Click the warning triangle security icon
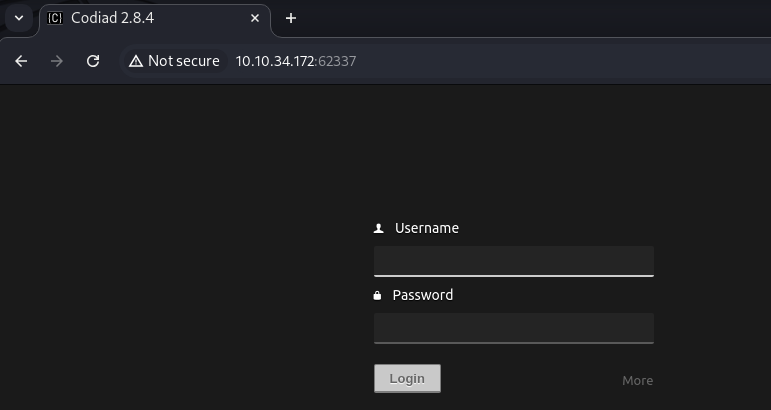 click(136, 61)
